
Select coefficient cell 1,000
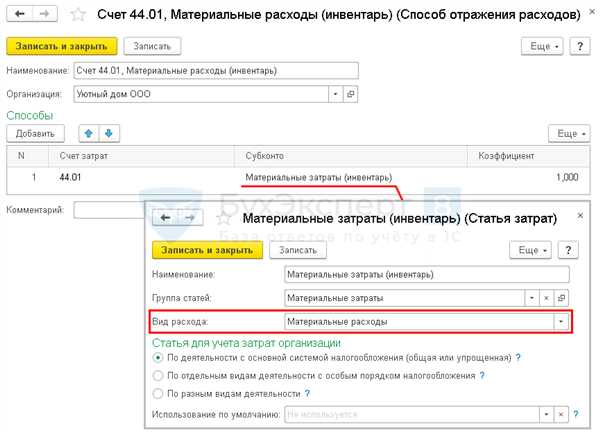coord(528,177)
